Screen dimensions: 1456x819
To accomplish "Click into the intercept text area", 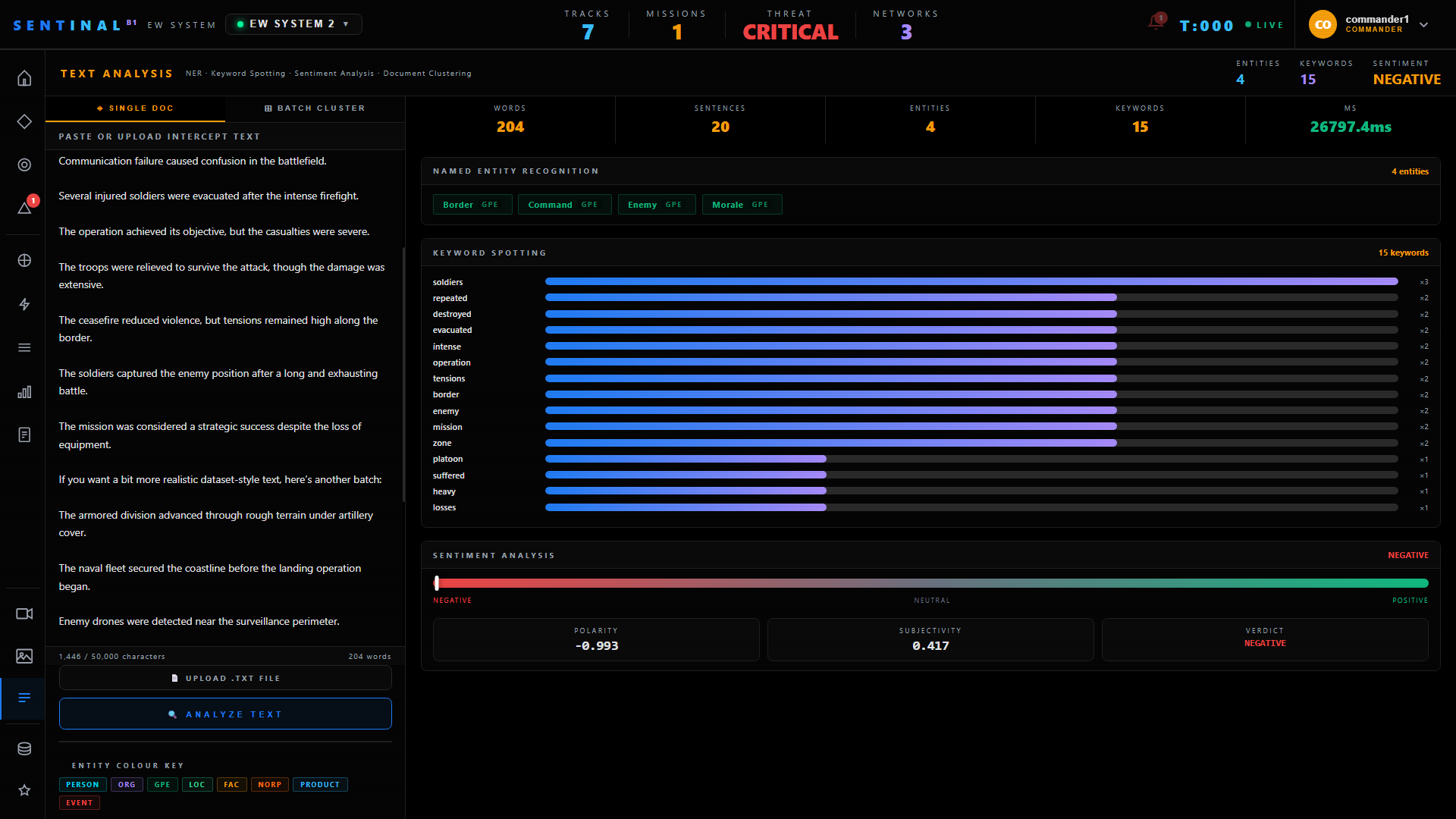I will [x=224, y=398].
